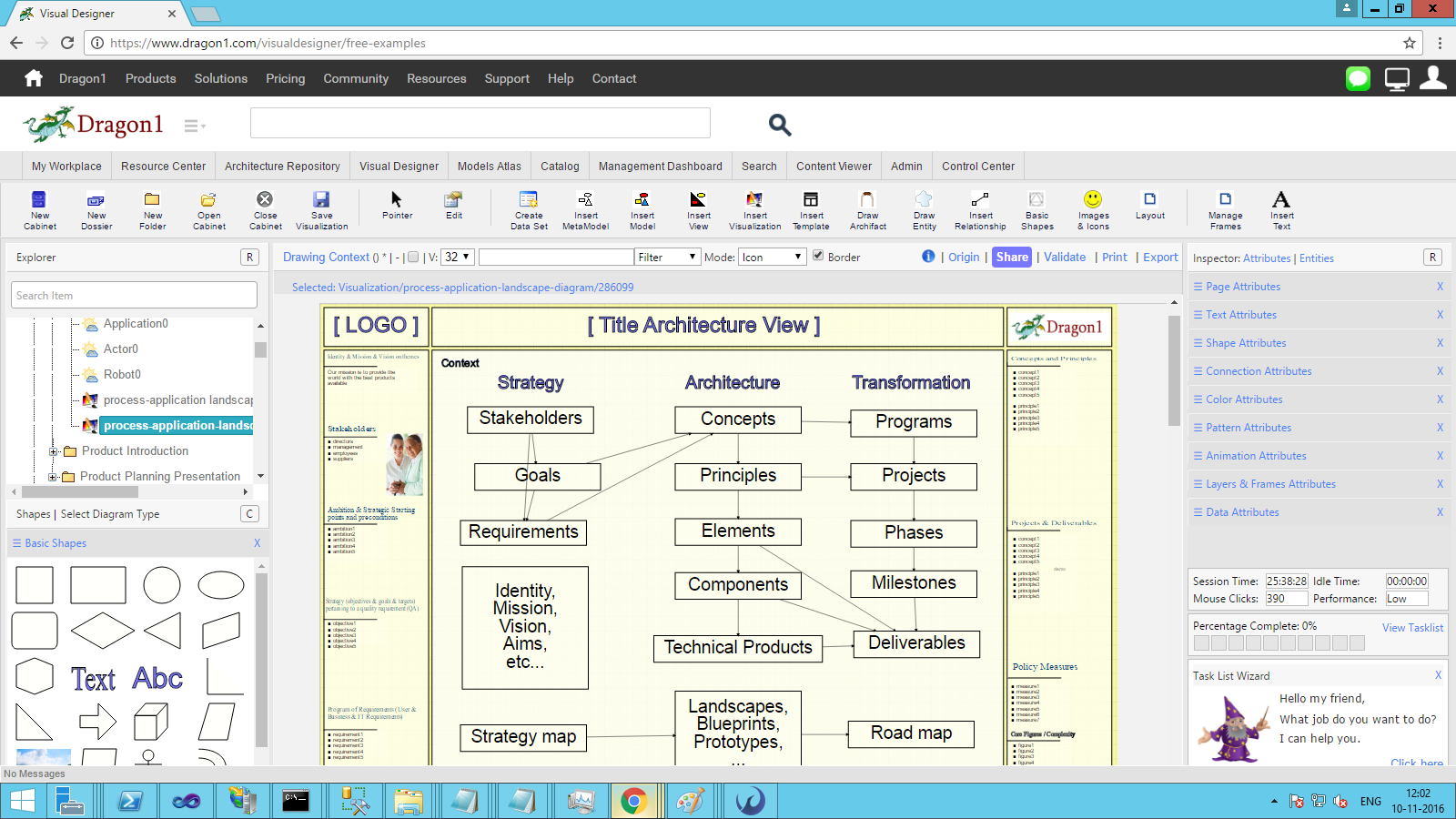Expand the Product Planning Presentation folder

point(53,477)
